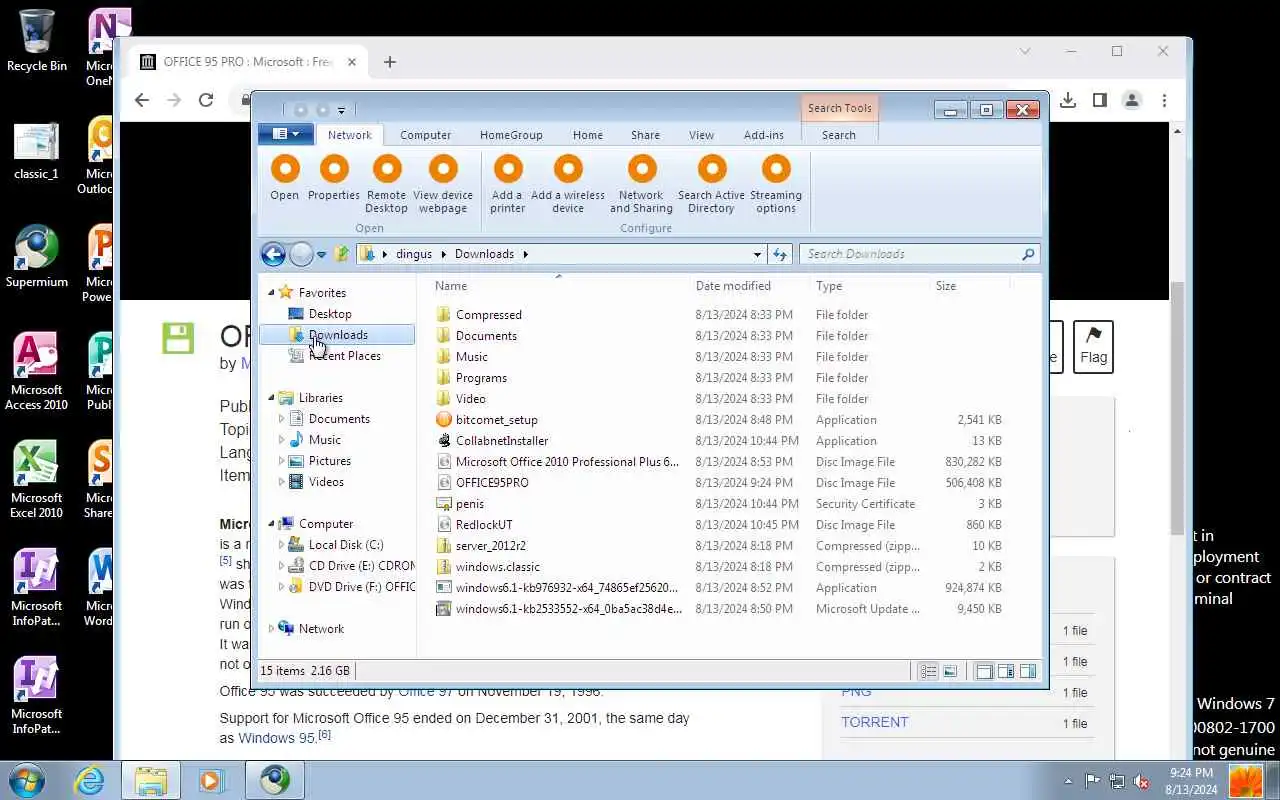Open Internet Explorer from taskbar

[x=90, y=780]
